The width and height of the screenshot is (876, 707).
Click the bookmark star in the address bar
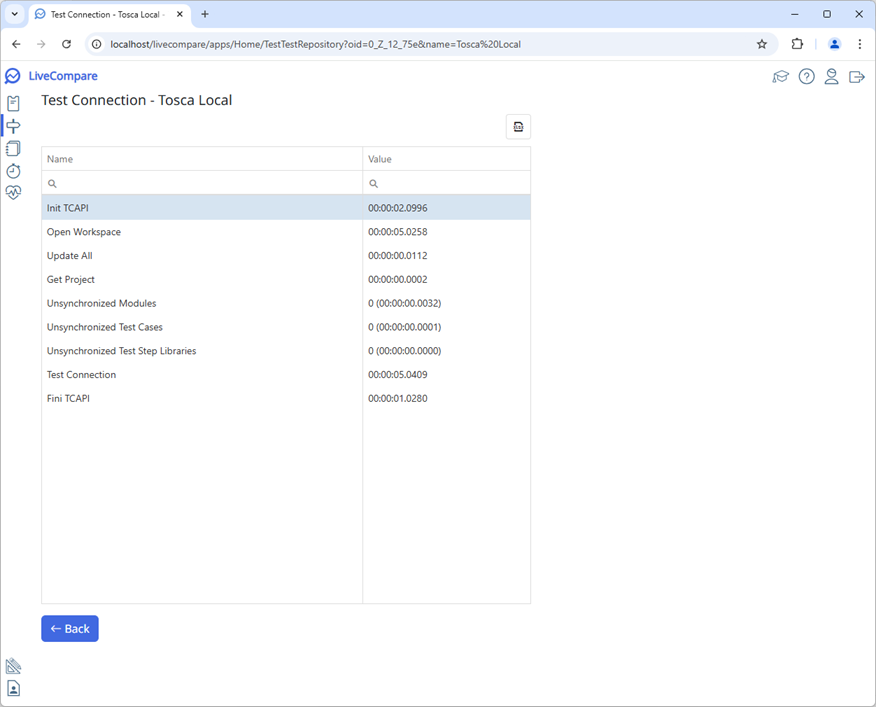(x=761, y=44)
